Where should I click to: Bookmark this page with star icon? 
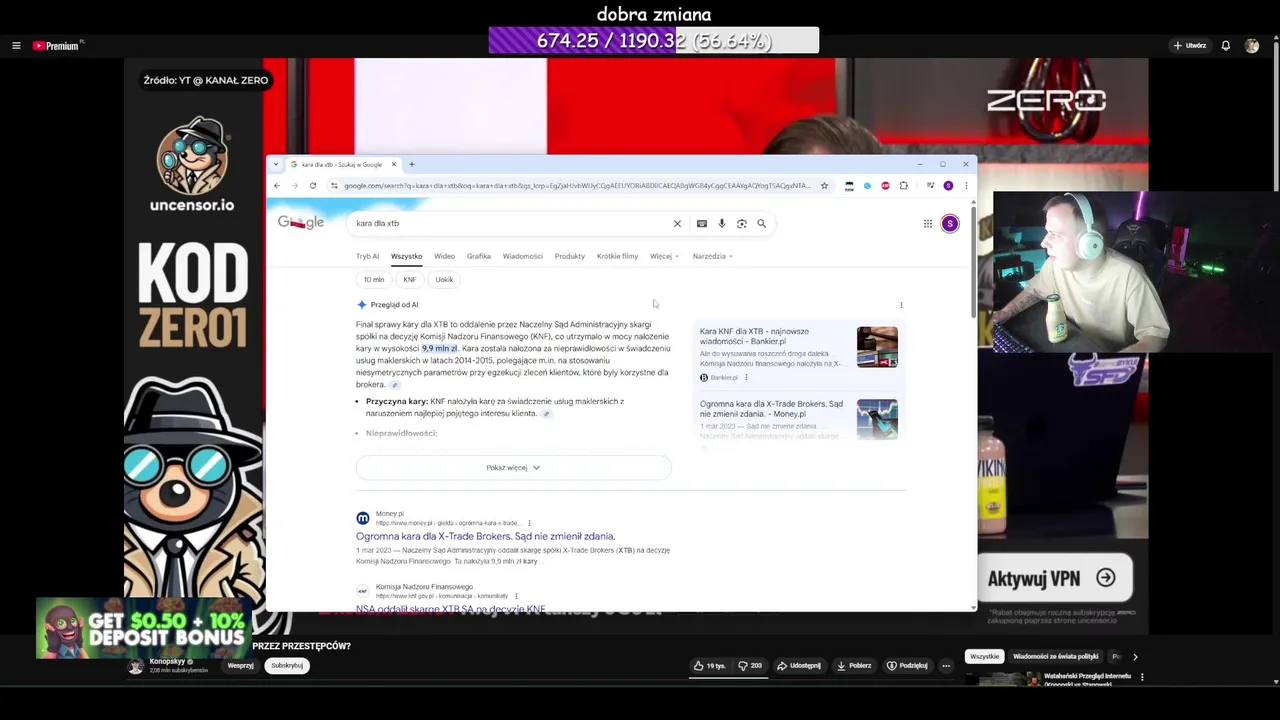tap(824, 185)
